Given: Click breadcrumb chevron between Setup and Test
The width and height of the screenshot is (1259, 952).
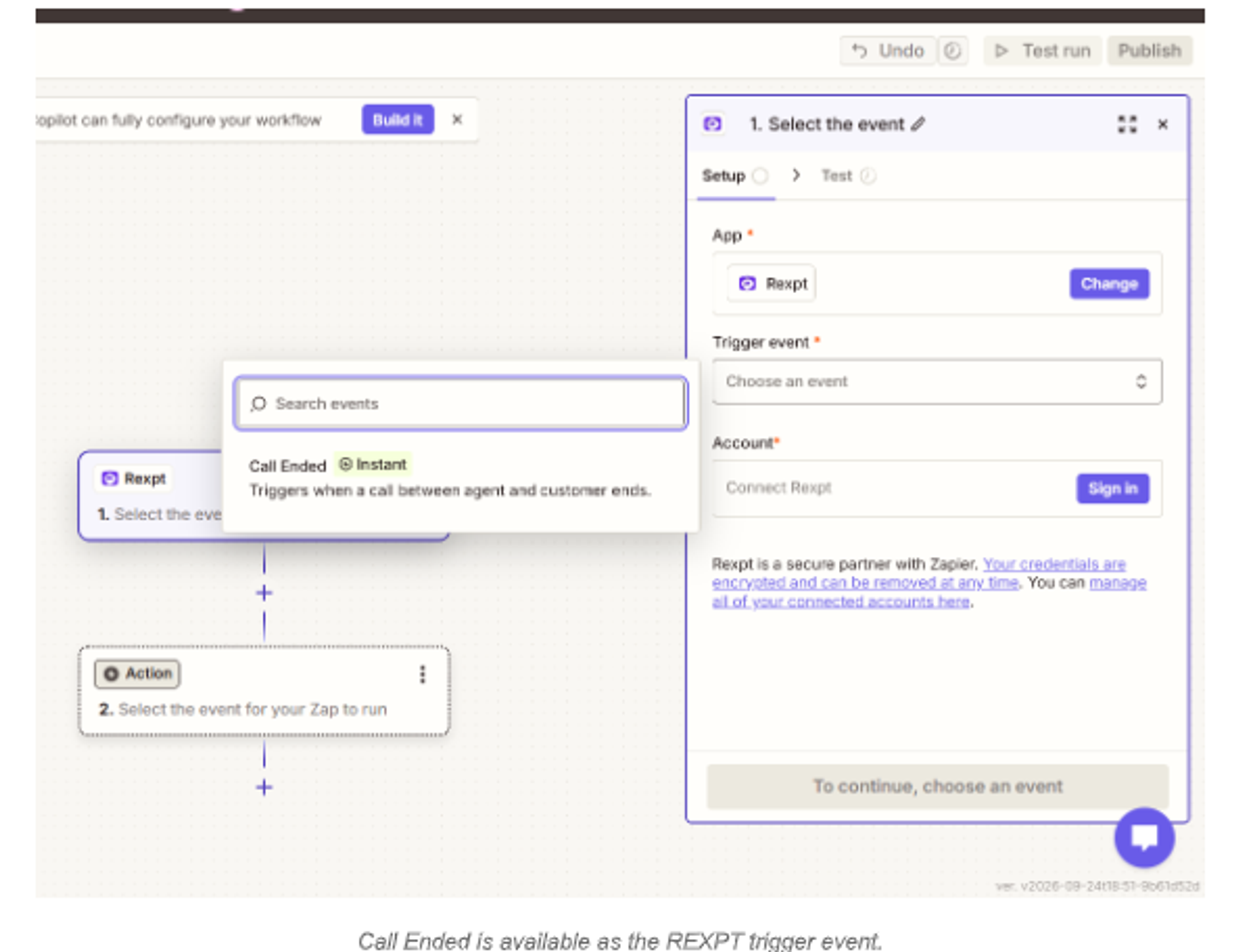Looking at the screenshot, I should [796, 175].
